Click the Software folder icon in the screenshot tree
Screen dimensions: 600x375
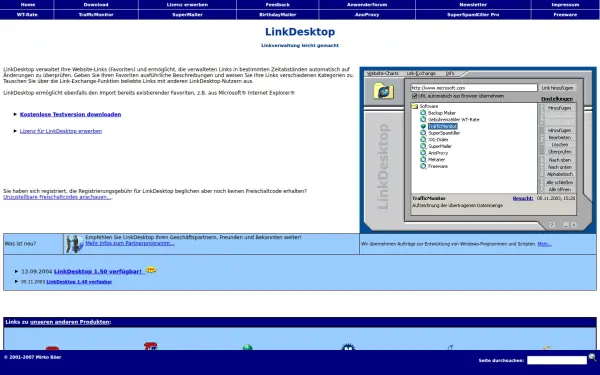[x=415, y=106]
